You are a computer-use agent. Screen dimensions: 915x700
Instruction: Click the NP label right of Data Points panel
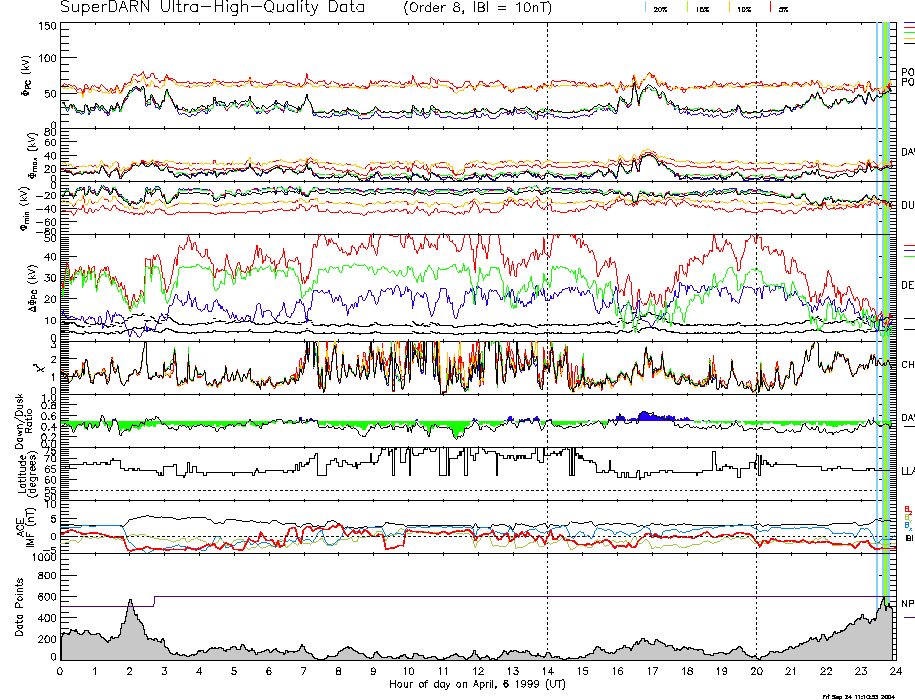point(907,604)
